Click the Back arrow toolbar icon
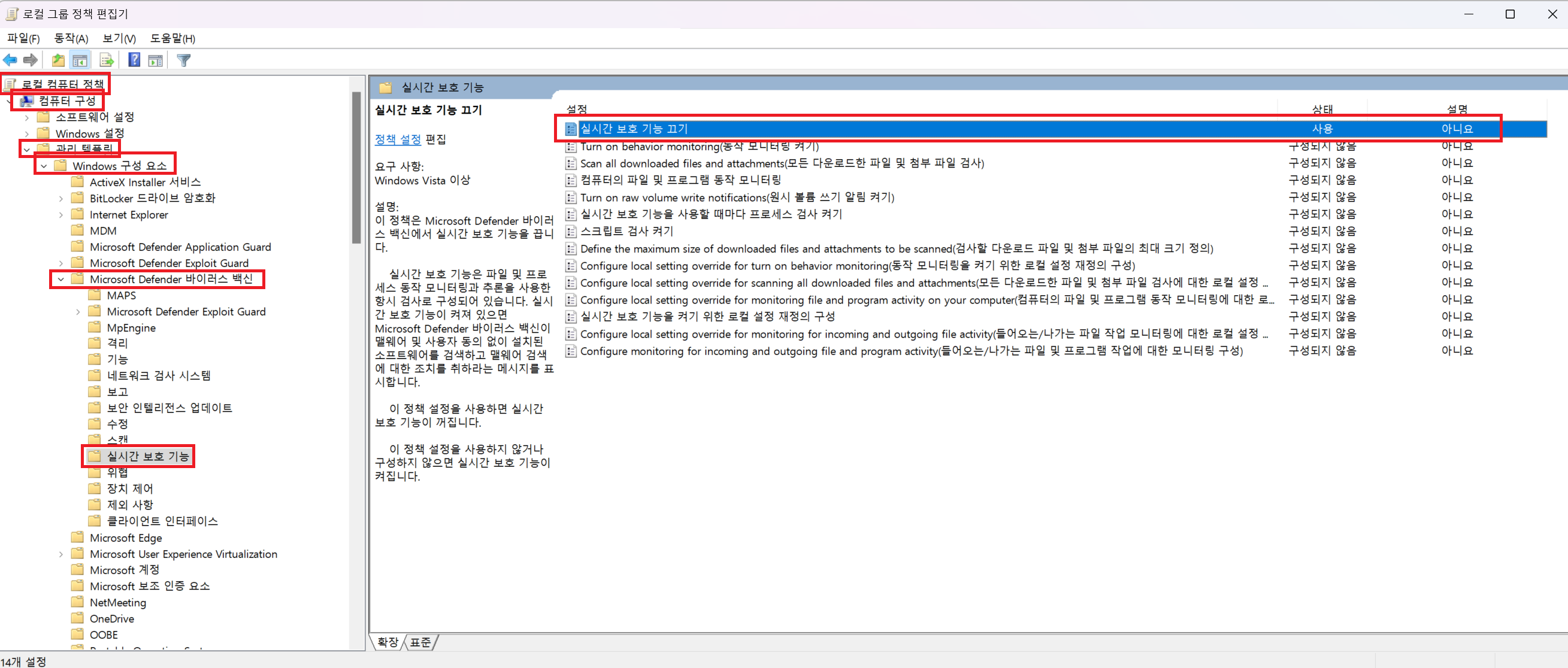This screenshot has width=1568, height=668. pyautogui.click(x=10, y=60)
